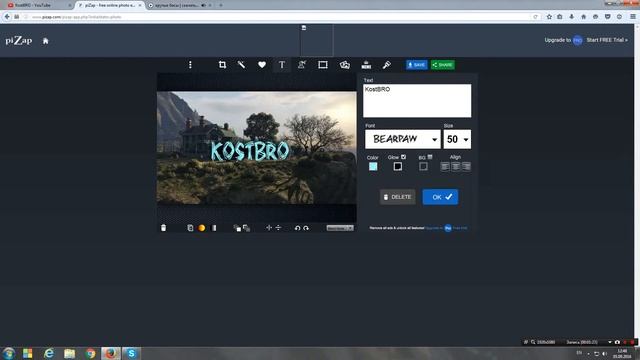640x360 pixels.
Task: Open the Firefox hamburger menu
Action: 633,17
